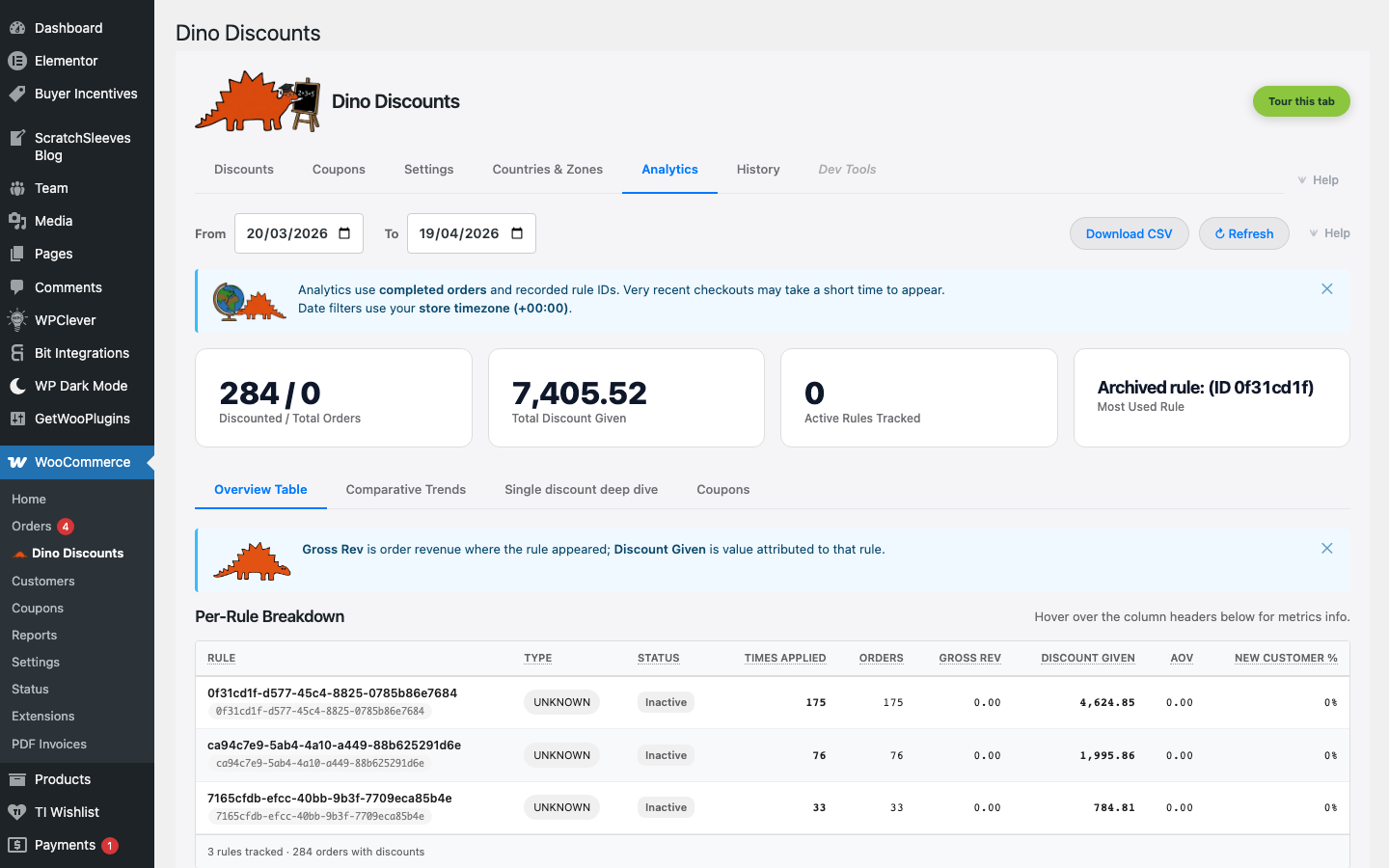Screen dimensions: 1389x868
Task: Open WooCommerce Coupons sidebar link
Action: tap(38, 608)
